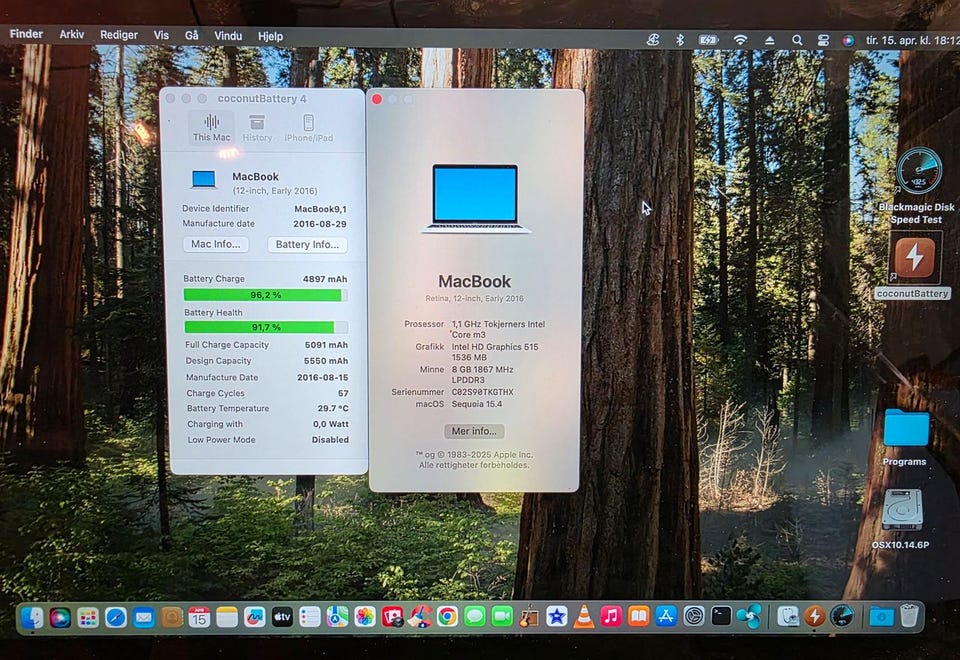Screen dimensions: 960x660
Task: Open the Finder menu in menu bar
Action: 26,34
